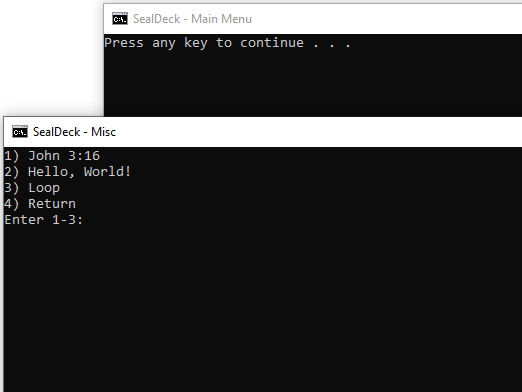Click the '2) Hello, World!' menu line
Viewport: 522px width, 392px height.
pyautogui.click(x=68, y=172)
